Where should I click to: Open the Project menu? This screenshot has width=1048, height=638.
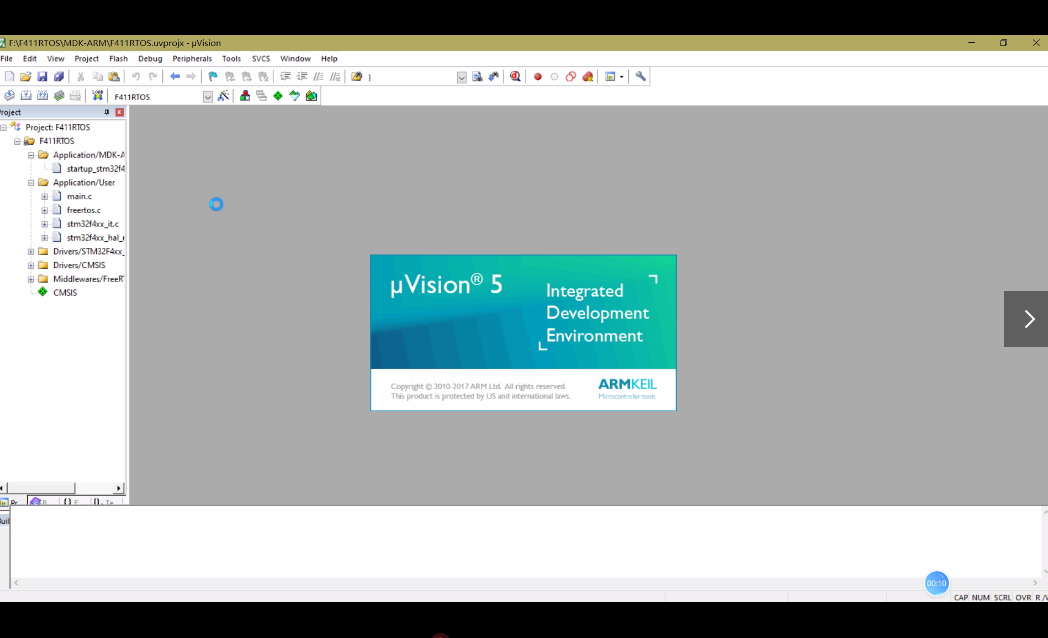click(86, 59)
